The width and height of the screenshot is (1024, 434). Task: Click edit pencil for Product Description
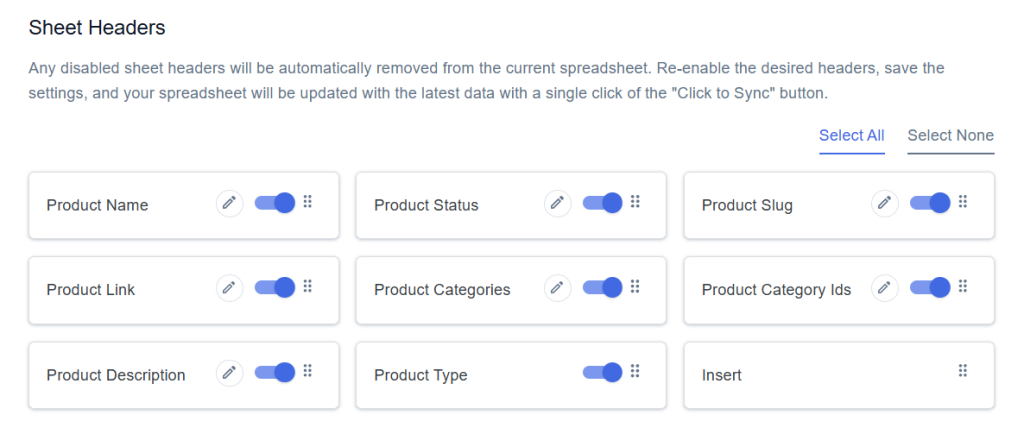pyautogui.click(x=229, y=373)
